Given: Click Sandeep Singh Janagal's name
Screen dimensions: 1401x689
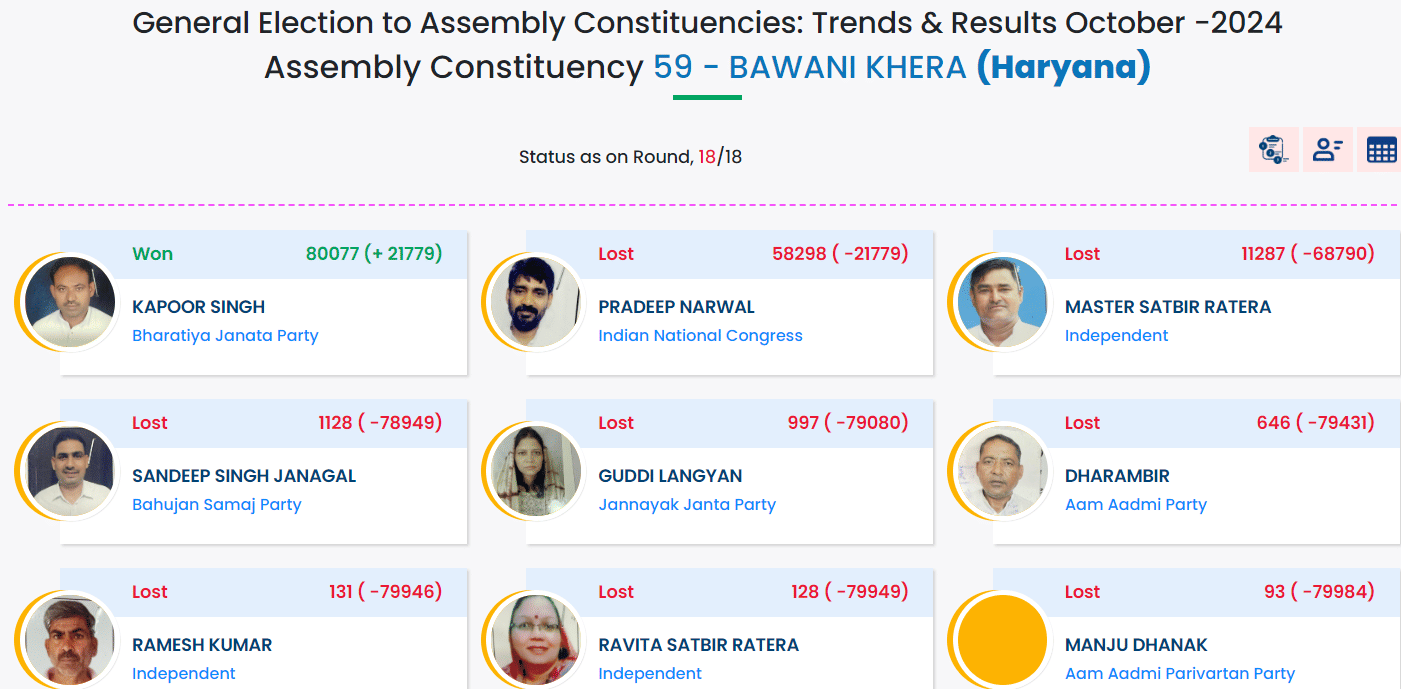Looking at the screenshot, I should coord(244,476).
